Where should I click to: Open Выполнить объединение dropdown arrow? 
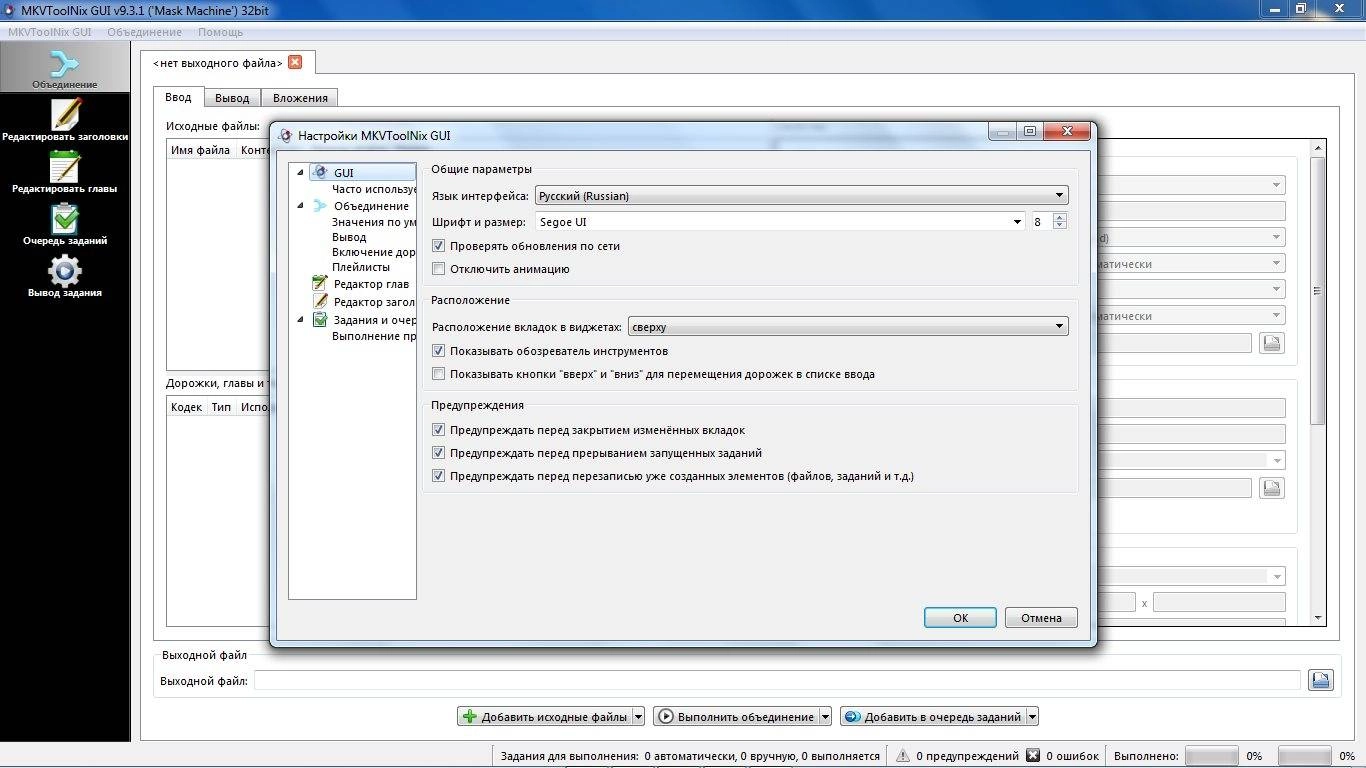[825, 716]
